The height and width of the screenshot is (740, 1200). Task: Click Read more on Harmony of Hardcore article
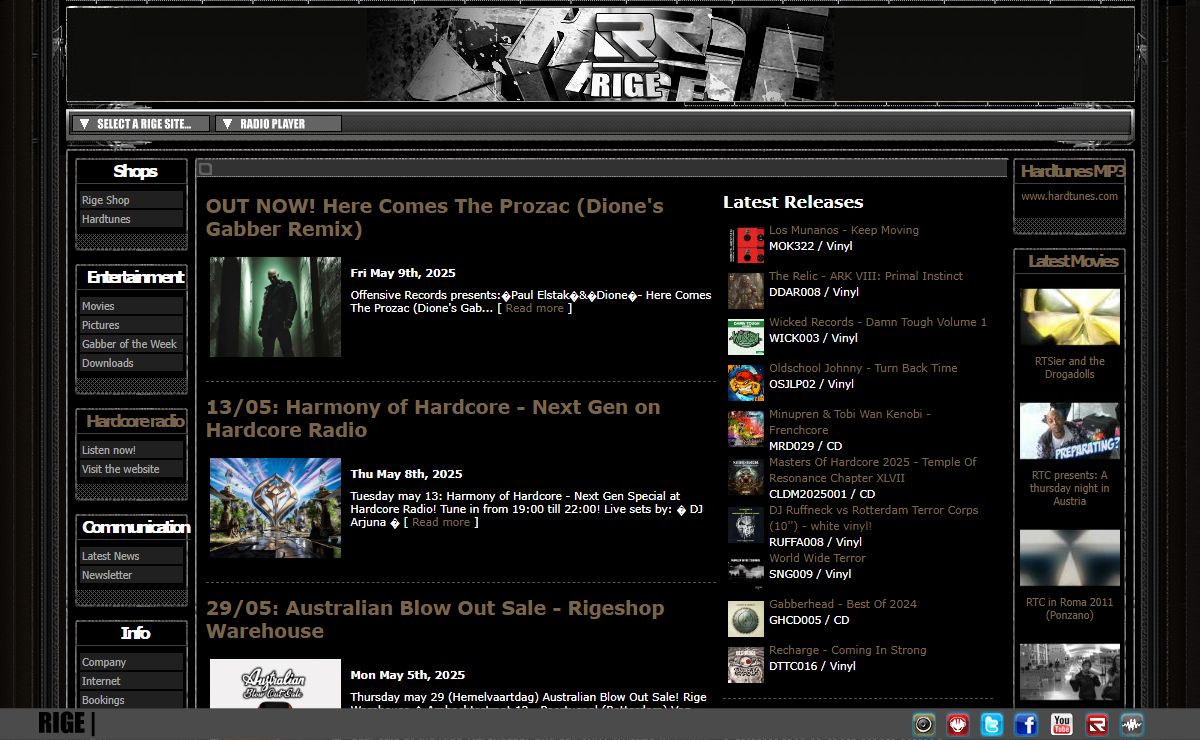pos(440,522)
